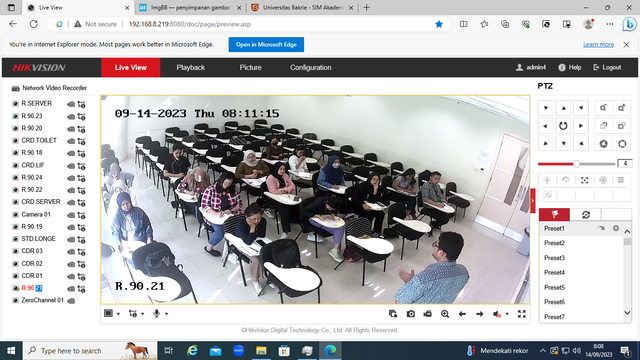The height and width of the screenshot is (360, 640).
Task: Go to previous page arrow in toolbar
Action: point(462,314)
